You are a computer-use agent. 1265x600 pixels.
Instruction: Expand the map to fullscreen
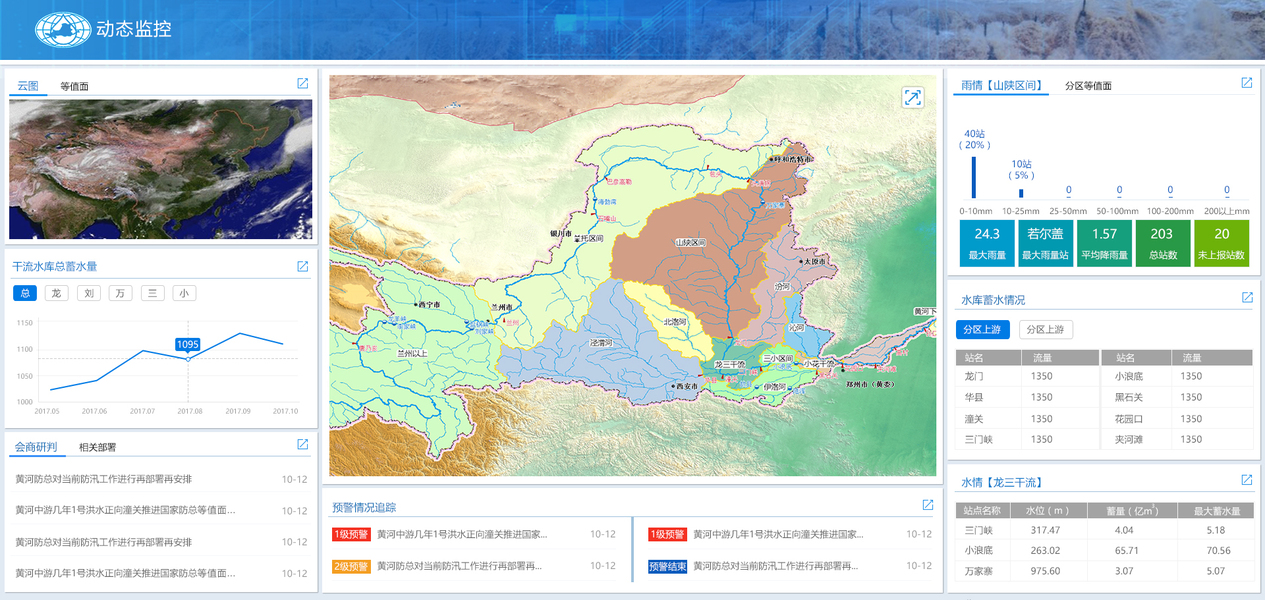click(x=912, y=97)
